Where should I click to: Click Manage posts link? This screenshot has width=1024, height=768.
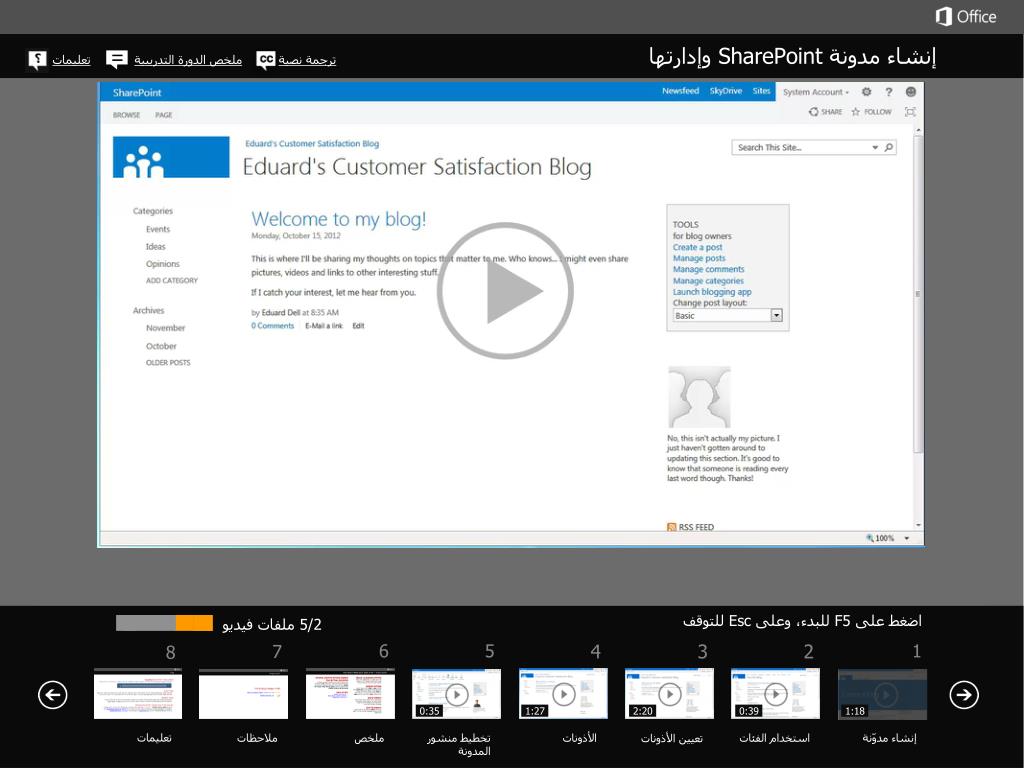point(699,259)
